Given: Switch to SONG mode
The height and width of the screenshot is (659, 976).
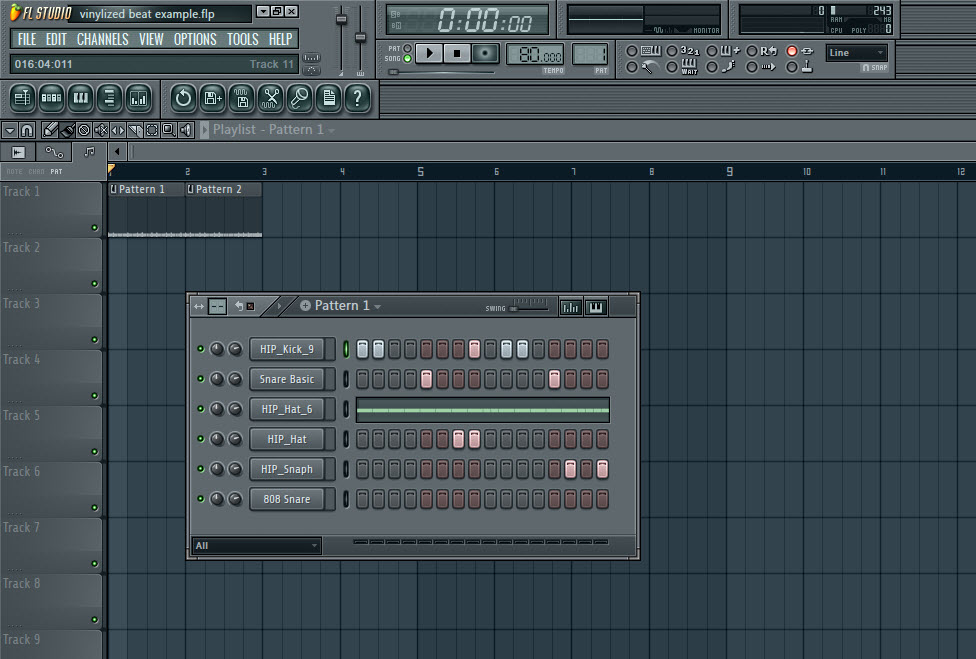Looking at the screenshot, I should click(x=407, y=58).
